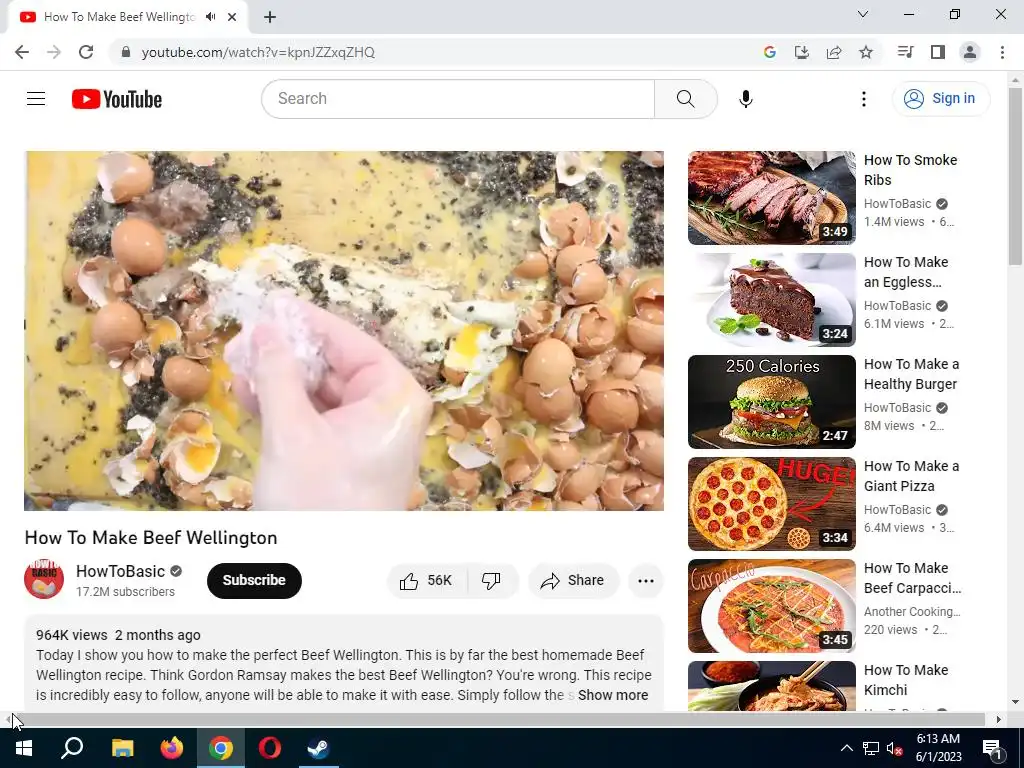Open Healthy Burger video thumbnail
Screen dimensions: 1024x768
point(771,402)
